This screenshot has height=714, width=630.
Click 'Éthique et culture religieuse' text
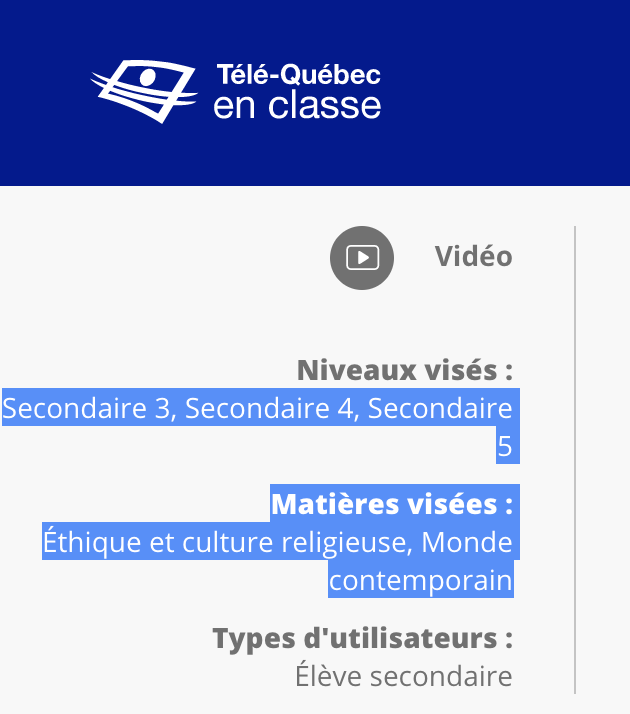coord(226,542)
